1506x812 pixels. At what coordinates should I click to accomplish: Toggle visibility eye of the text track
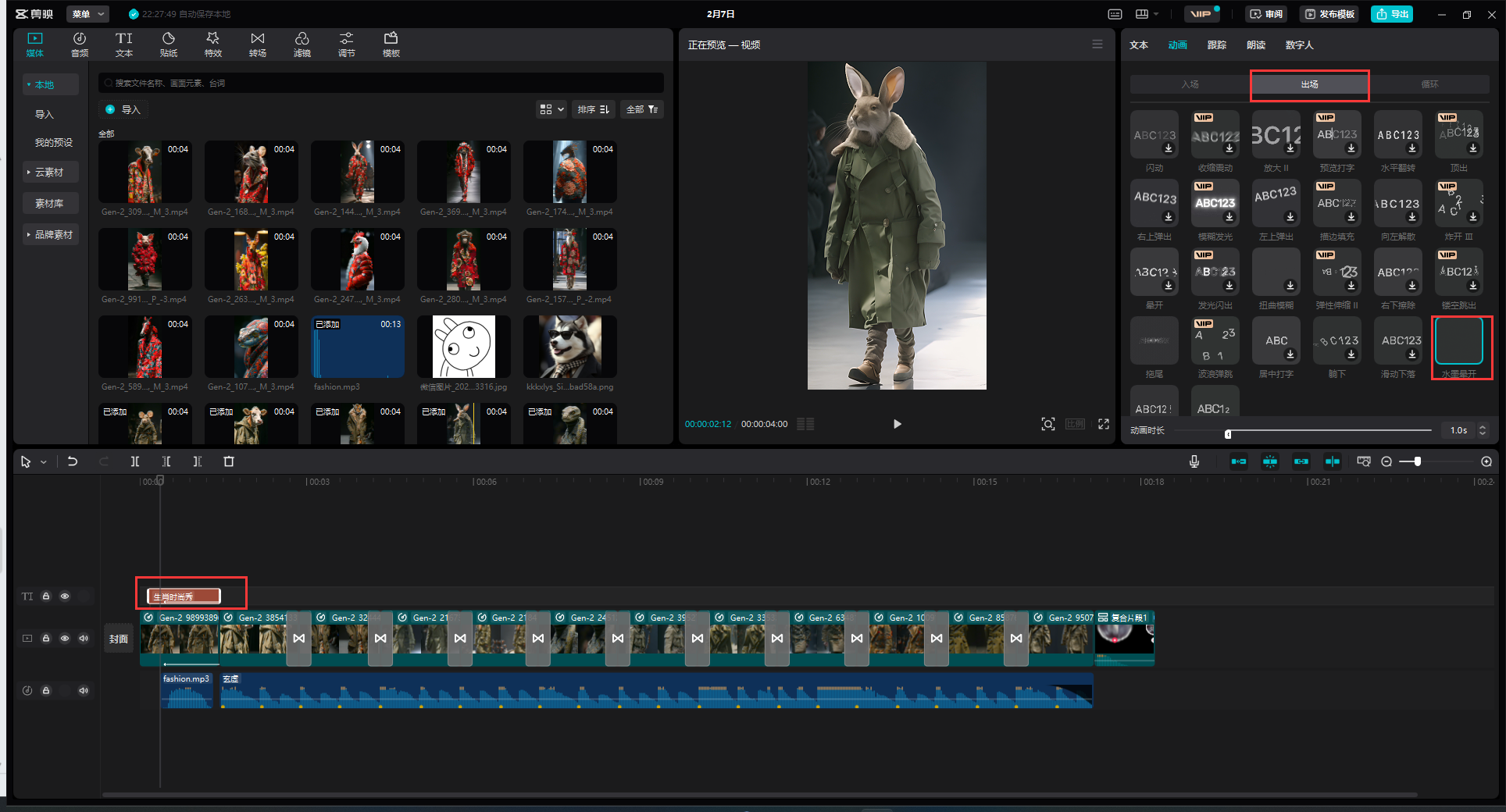(65, 597)
